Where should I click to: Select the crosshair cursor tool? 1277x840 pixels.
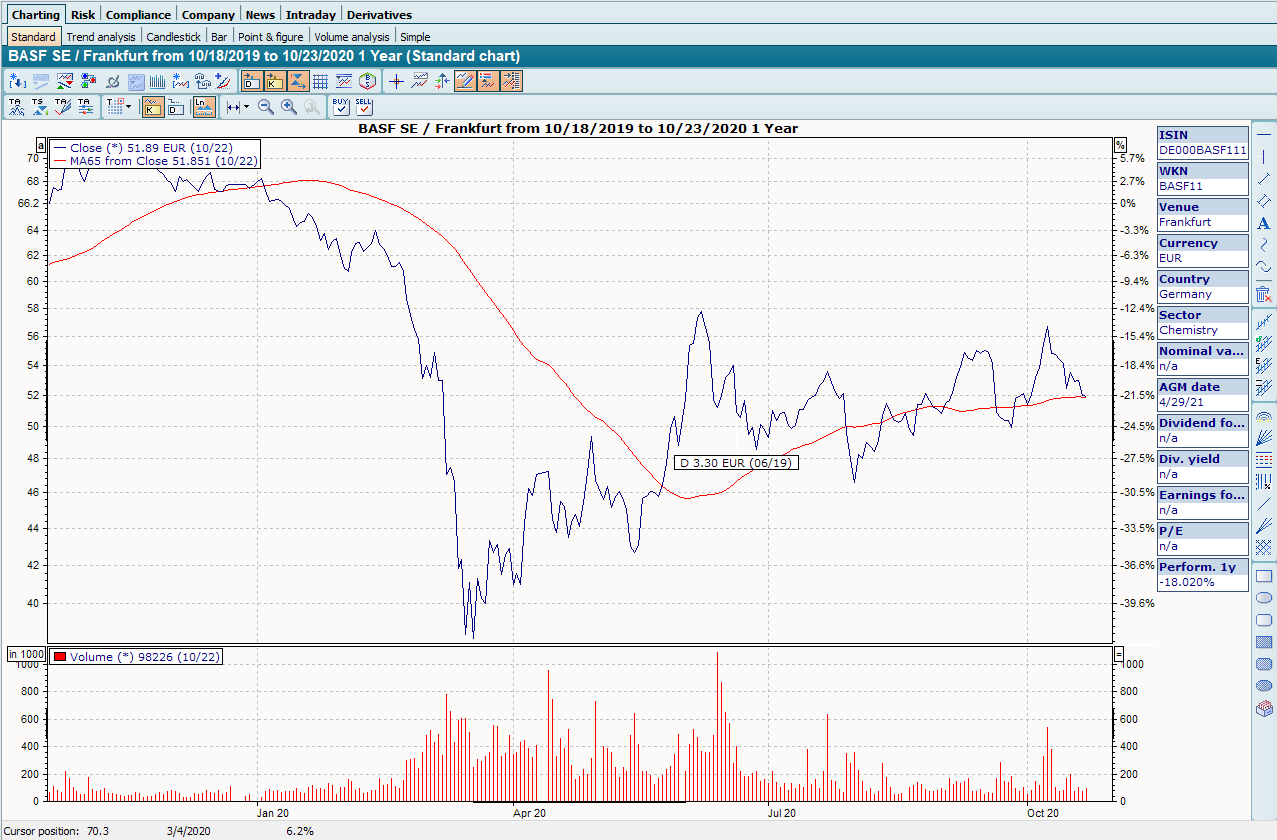(x=396, y=81)
